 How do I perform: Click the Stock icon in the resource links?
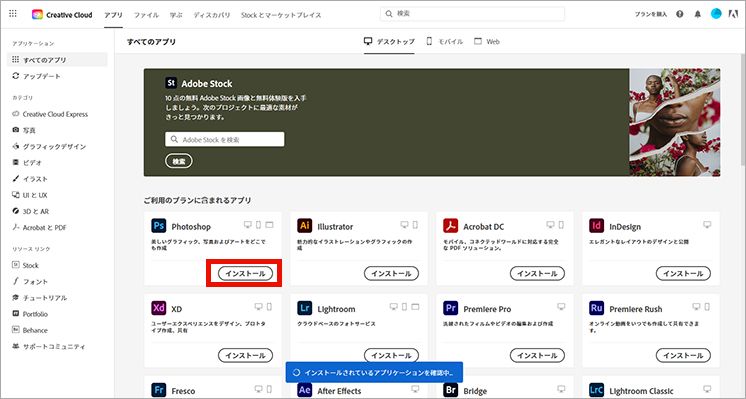click(16, 265)
